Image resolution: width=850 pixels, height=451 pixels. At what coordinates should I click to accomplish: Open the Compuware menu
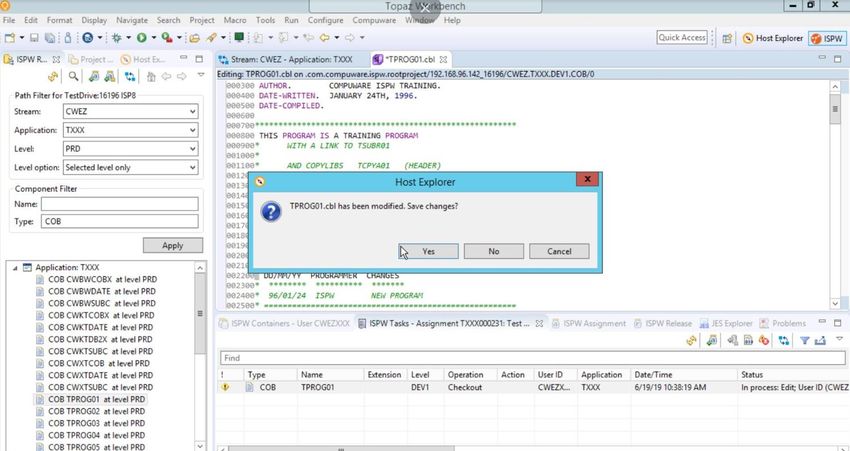[374, 20]
